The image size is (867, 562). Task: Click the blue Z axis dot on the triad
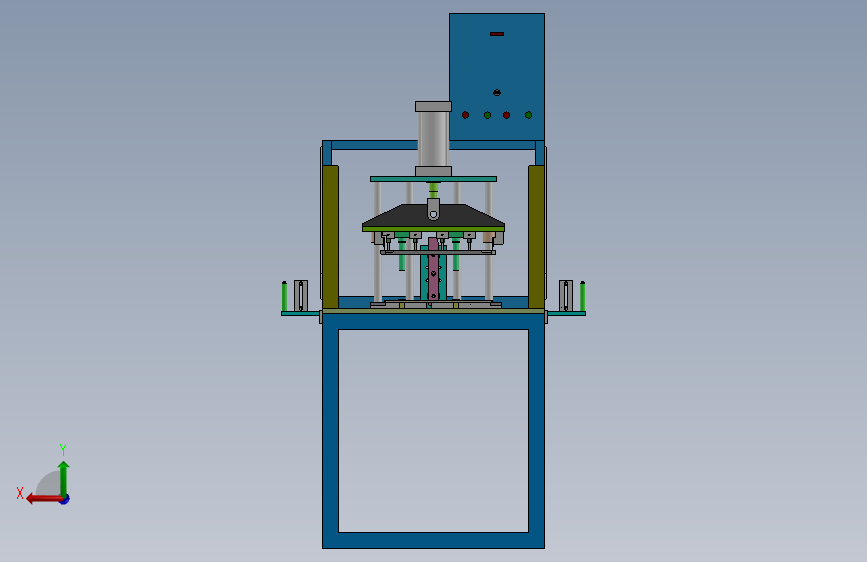coord(65,500)
